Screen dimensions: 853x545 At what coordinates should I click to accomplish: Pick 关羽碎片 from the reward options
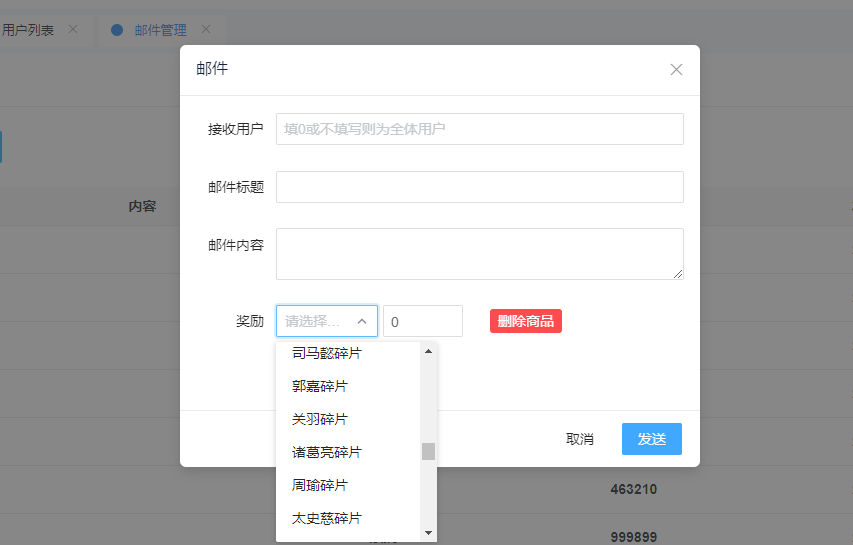click(320, 419)
